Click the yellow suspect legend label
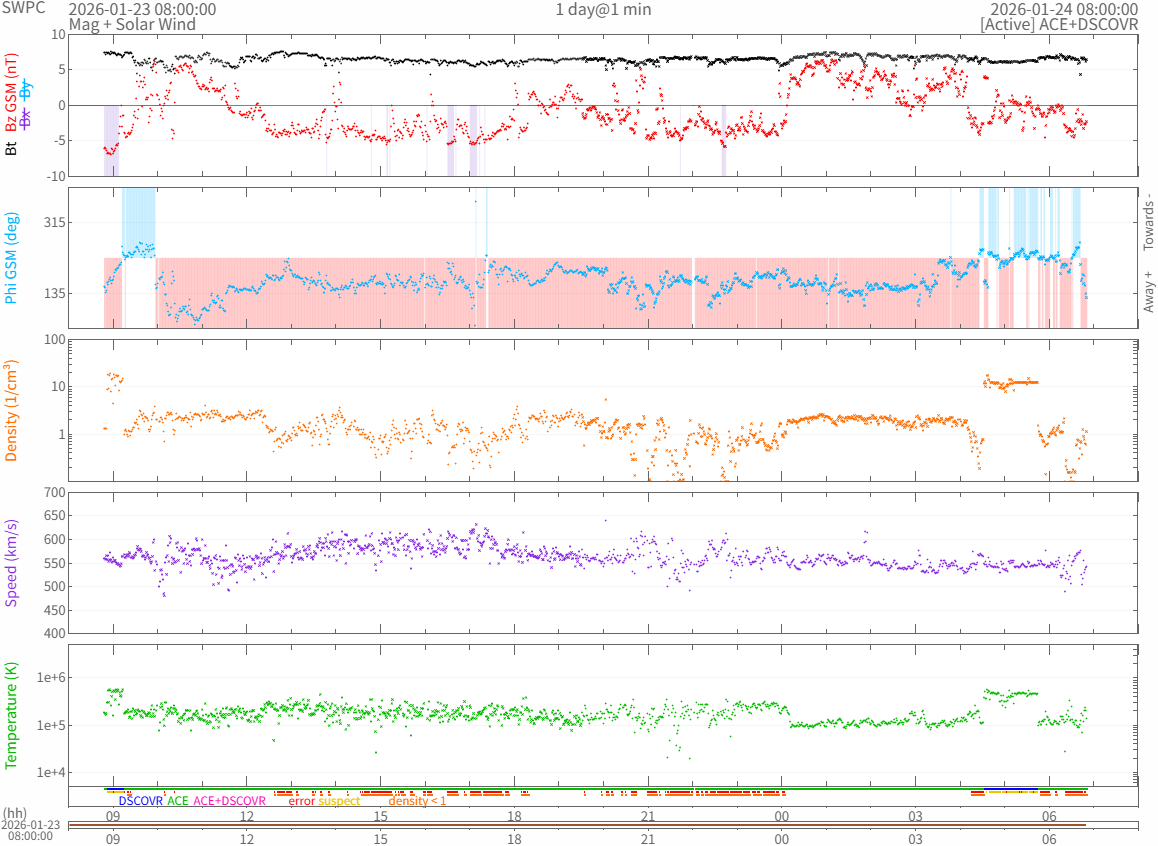The image size is (1158, 846). (x=339, y=801)
